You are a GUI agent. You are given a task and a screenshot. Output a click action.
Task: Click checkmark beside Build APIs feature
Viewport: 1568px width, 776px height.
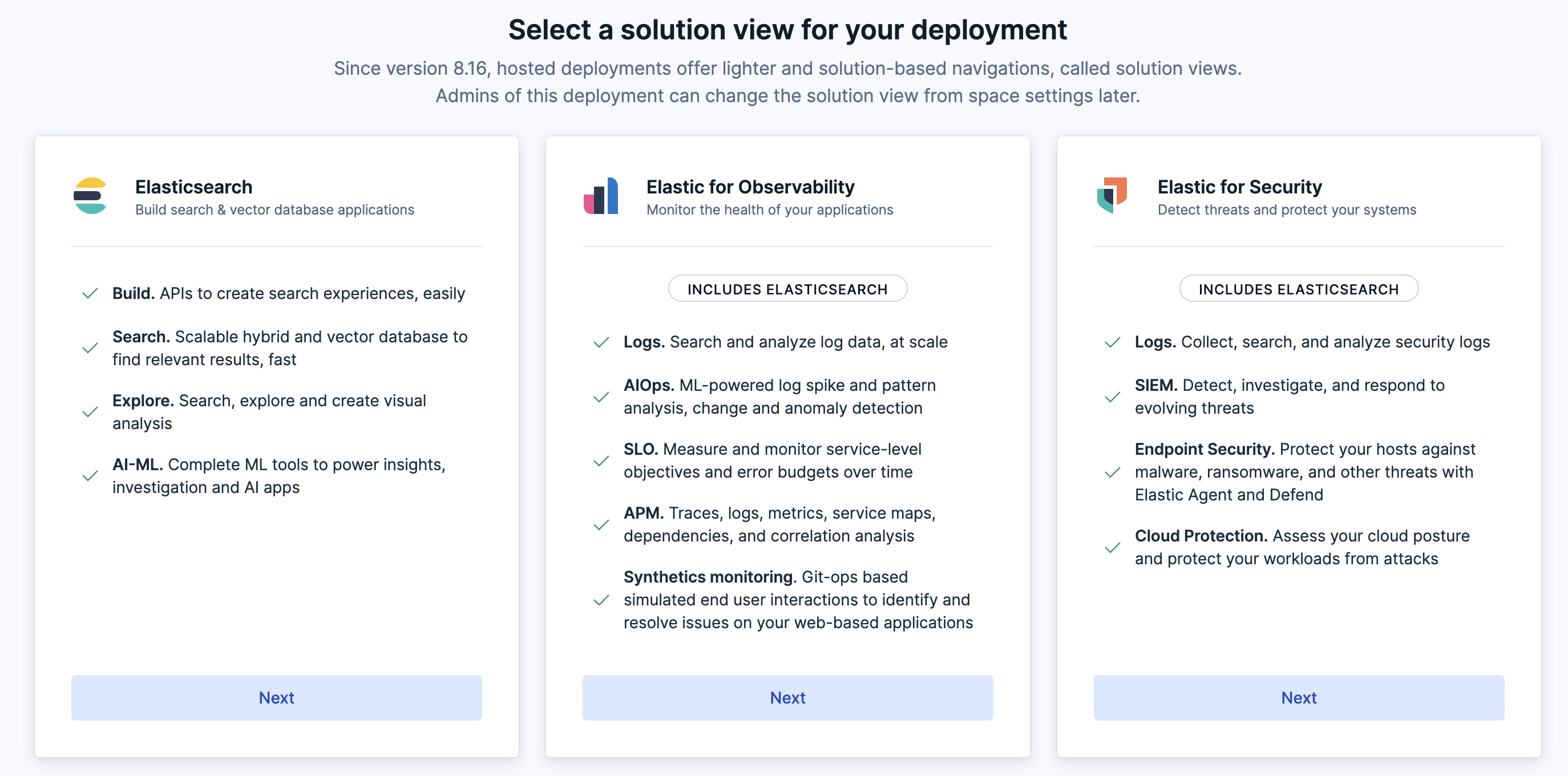pyautogui.click(x=90, y=294)
